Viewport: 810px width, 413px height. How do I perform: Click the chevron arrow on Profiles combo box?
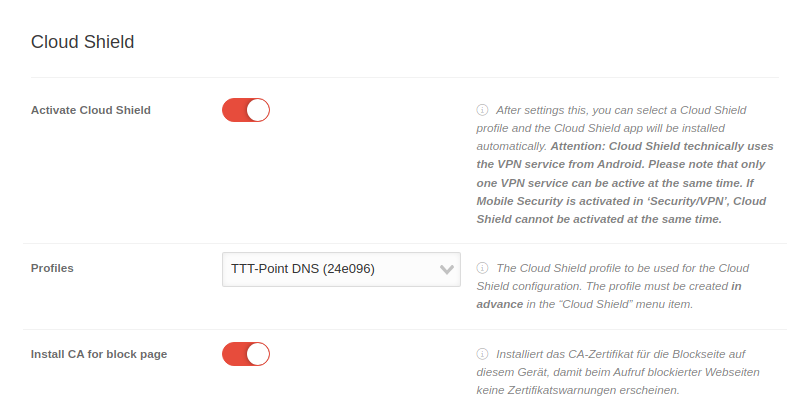click(447, 269)
